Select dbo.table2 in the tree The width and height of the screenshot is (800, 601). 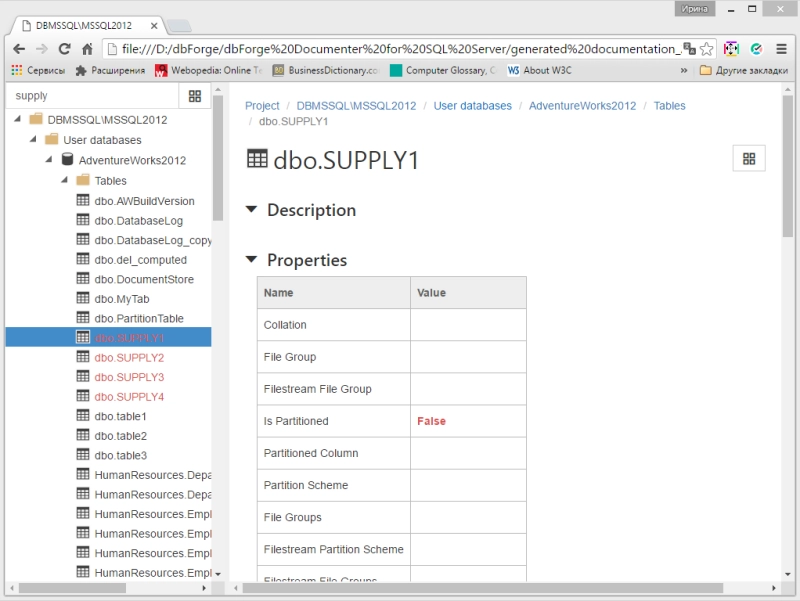pyautogui.click(x=120, y=436)
